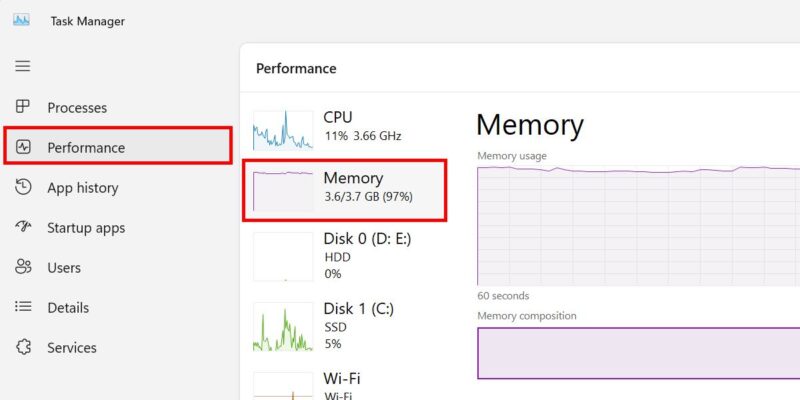The width and height of the screenshot is (800, 400).
Task: Click the App history clock icon
Action: (23, 187)
